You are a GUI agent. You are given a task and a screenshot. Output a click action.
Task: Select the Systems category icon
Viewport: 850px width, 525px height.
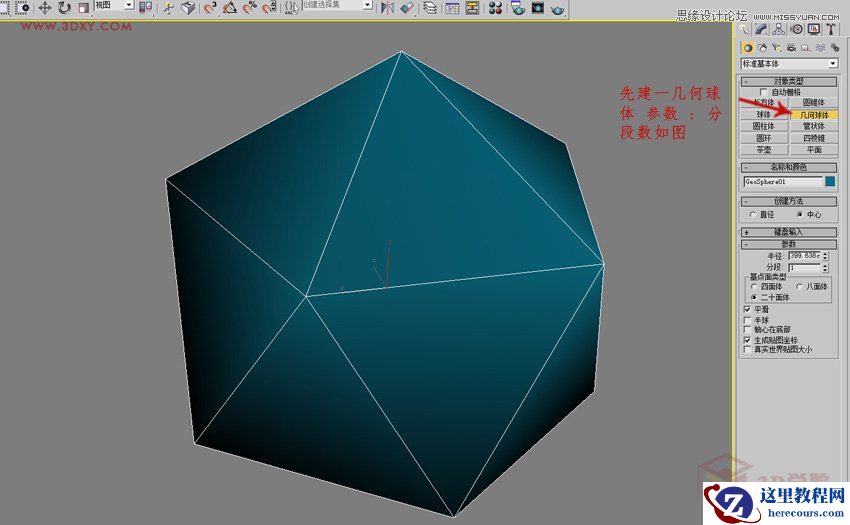coord(835,48)
